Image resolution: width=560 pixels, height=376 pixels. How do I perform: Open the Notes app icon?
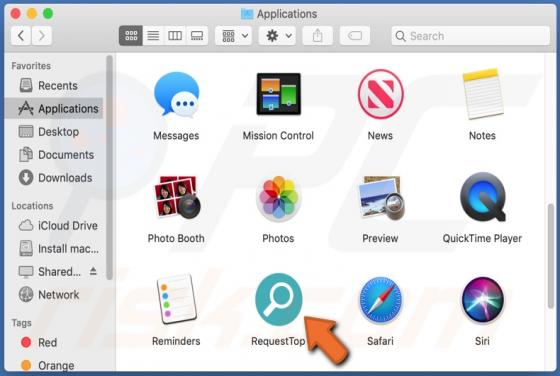pos(482,94)
